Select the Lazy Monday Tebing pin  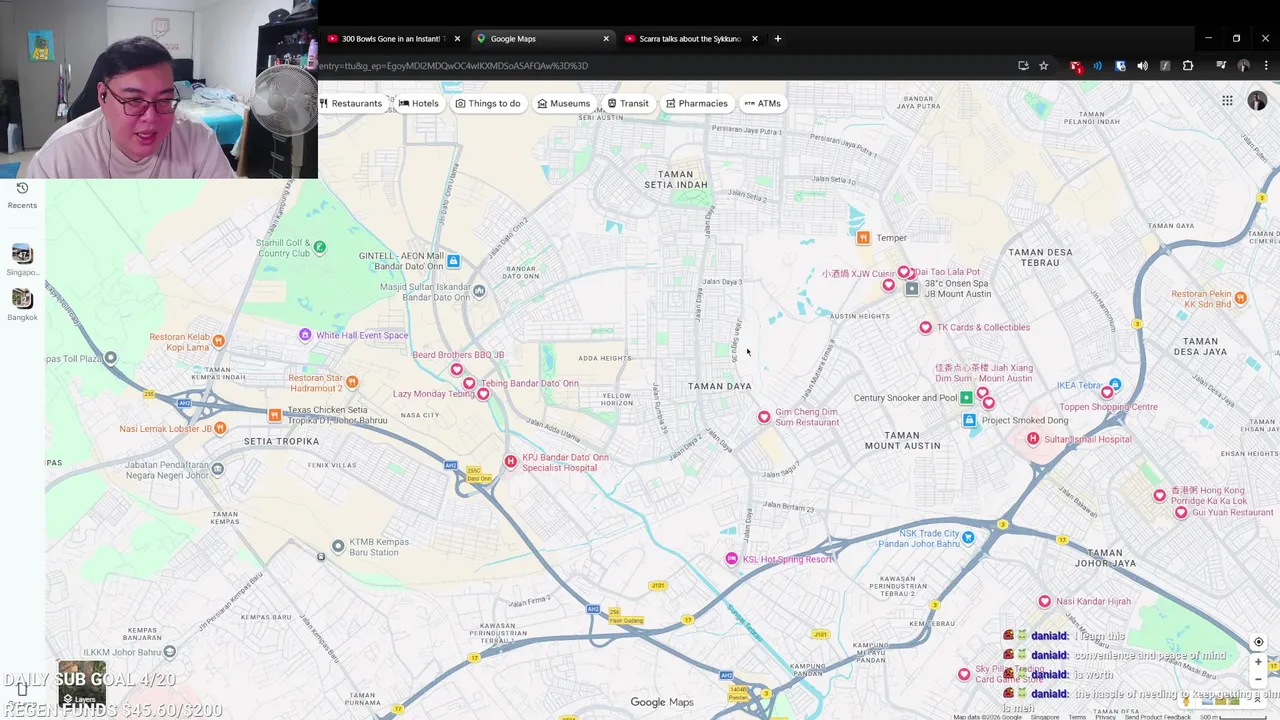click(483, 394)
